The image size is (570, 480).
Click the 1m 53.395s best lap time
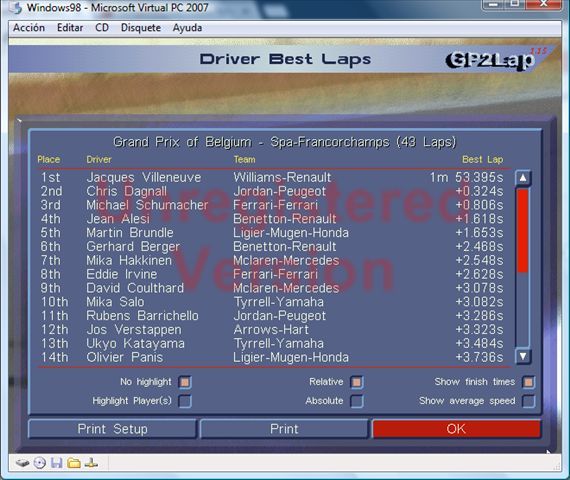[466, 177]
